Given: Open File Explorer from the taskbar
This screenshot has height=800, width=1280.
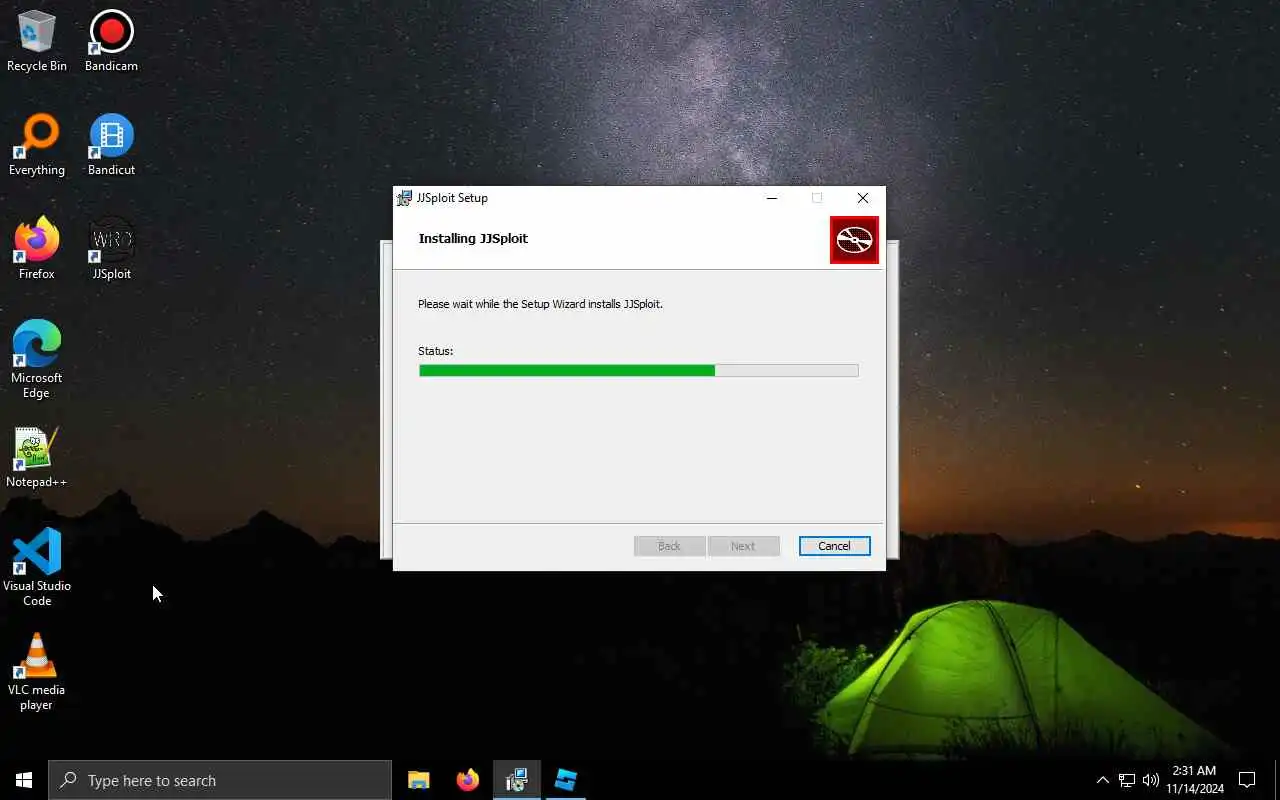Looking at the screenshot, I should pos(419,780).
